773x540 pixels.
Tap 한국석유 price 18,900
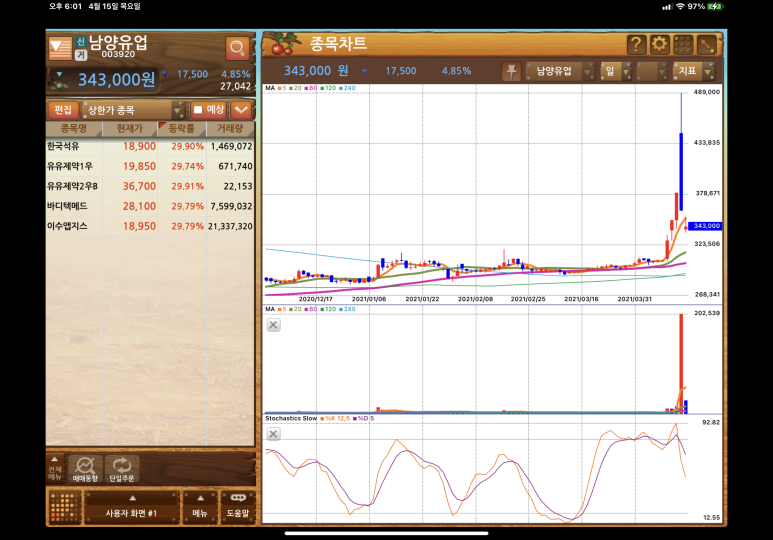click(140, 146)
